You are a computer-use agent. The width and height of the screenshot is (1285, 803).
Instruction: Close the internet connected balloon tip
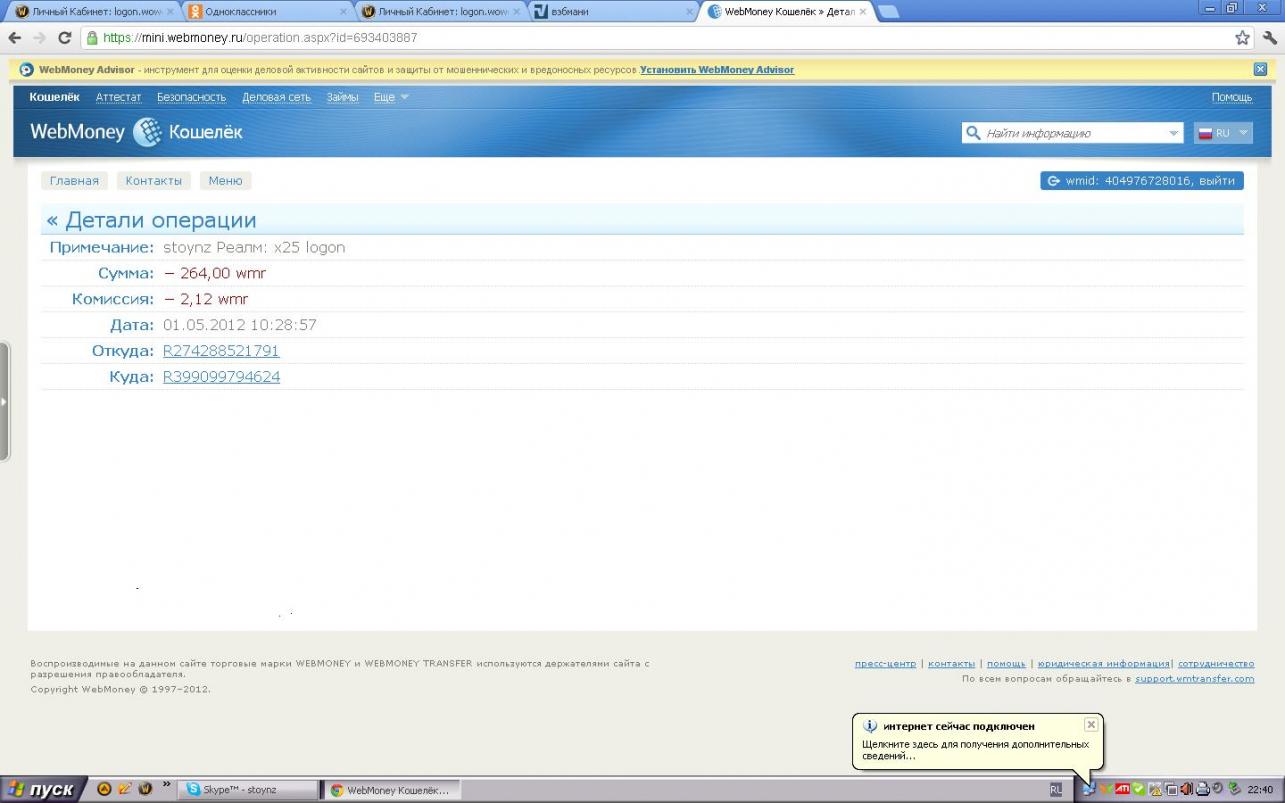(1091, 725)
